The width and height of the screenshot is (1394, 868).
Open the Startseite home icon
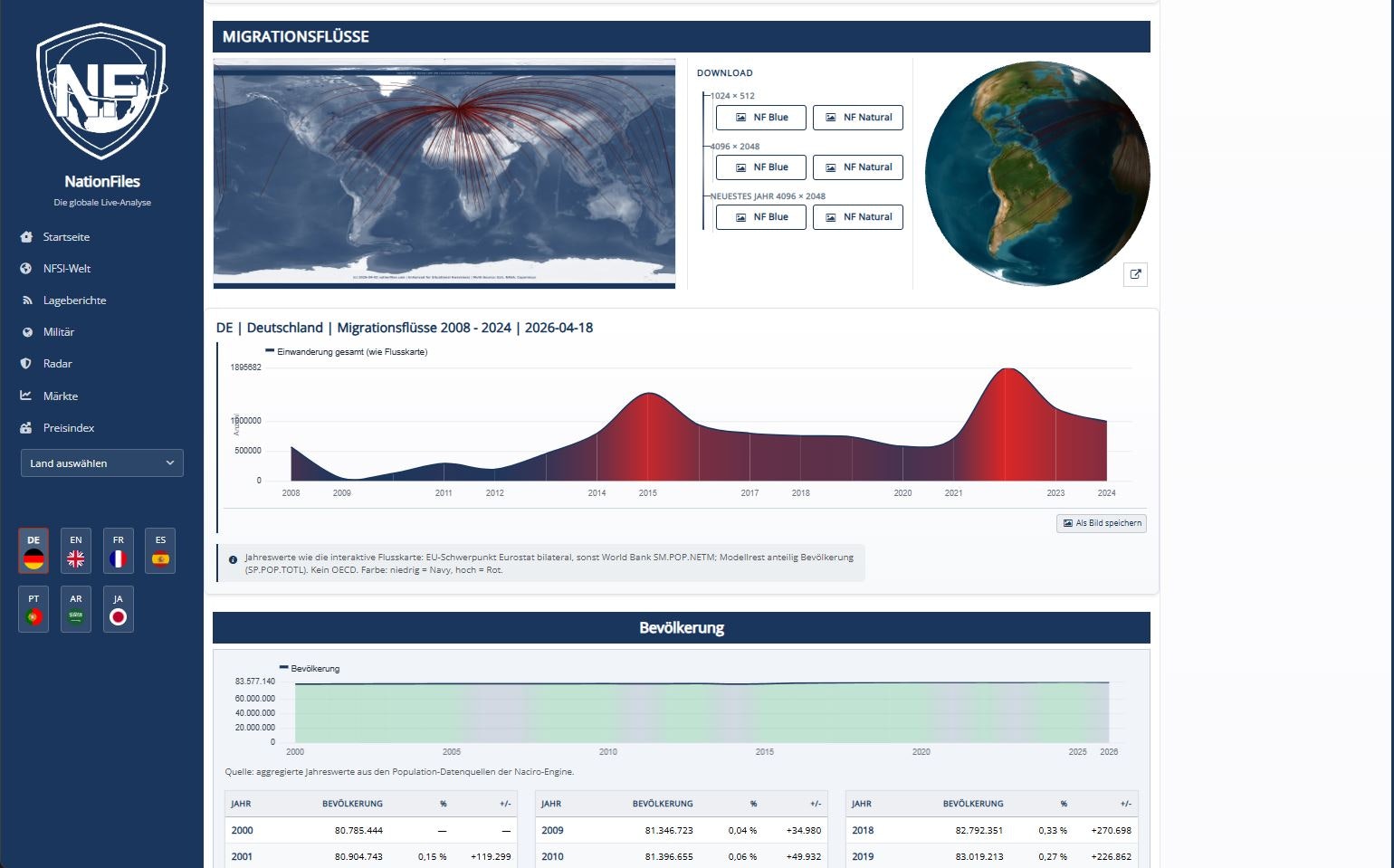coord(26,237)
